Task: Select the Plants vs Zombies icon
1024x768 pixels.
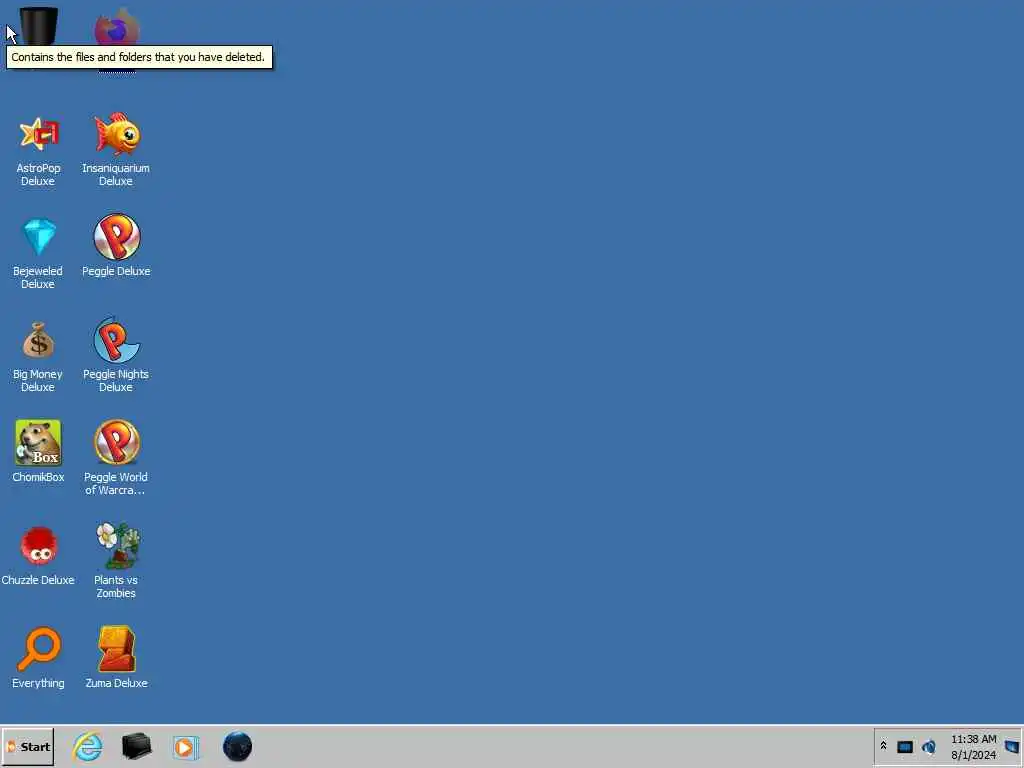Action: [118, 545]
